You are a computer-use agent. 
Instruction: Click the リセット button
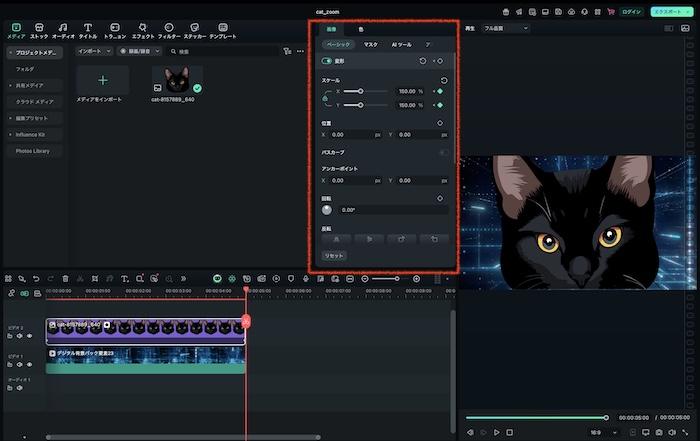(x=332, y=256)
